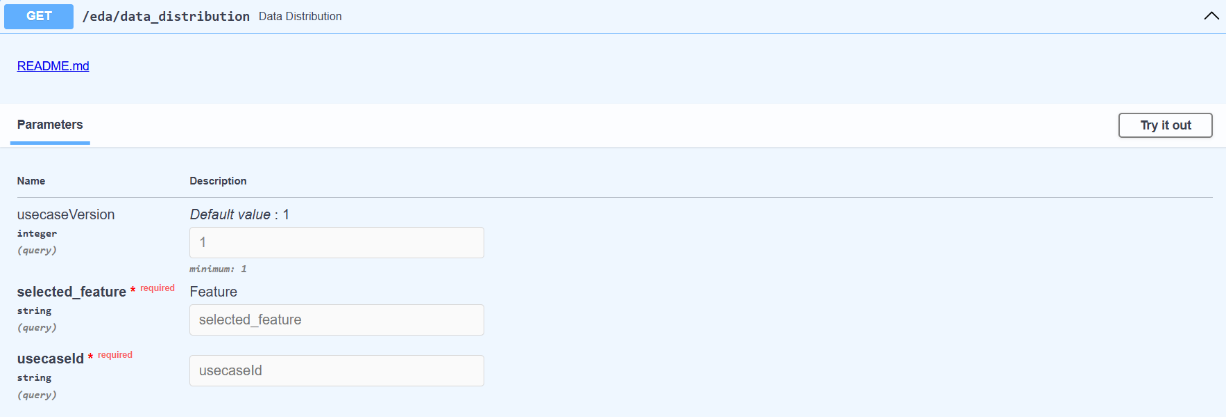This screenshot has width=1226, height=417.
Task: Click the blue GET method badge
Action: coord(39,16)
